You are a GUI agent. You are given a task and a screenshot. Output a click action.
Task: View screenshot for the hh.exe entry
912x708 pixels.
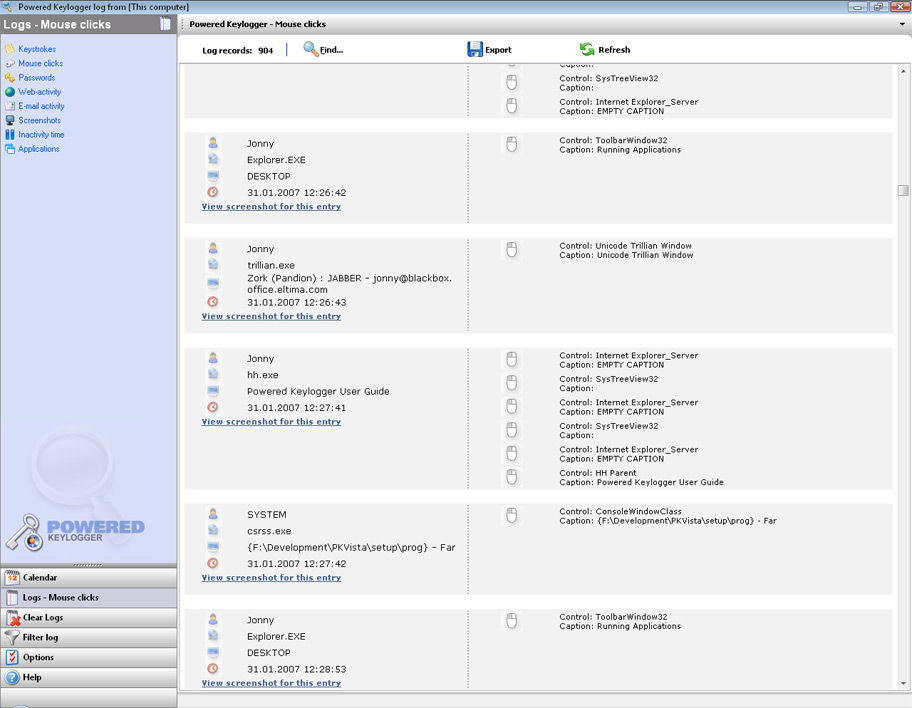271,422
